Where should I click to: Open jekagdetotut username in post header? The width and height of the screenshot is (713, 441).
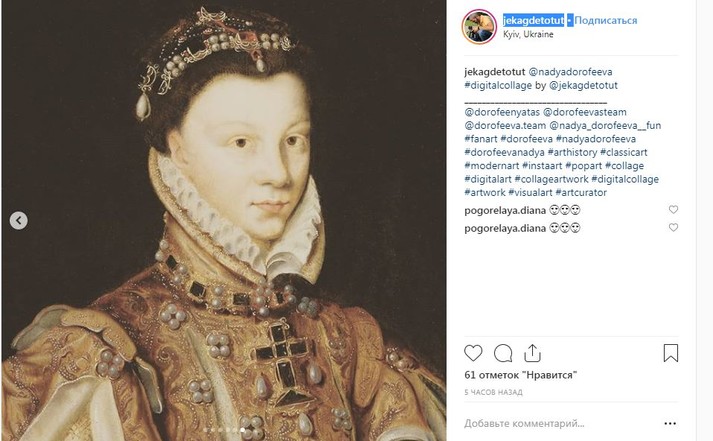tap(533, 20)
